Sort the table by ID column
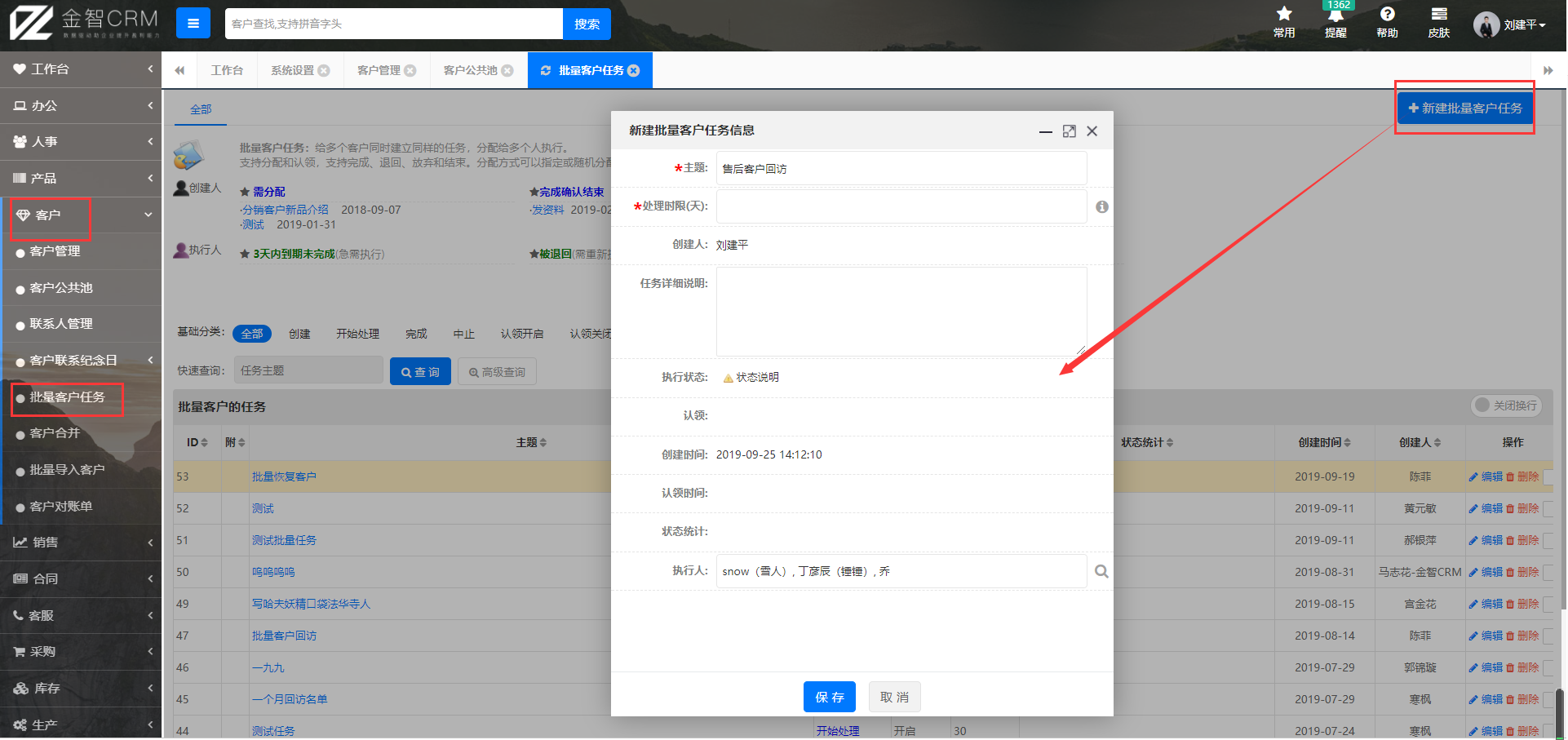Image resolution: width=1568 pixels, height=740 pixels. pyautogui.click(x=197, y=442)
